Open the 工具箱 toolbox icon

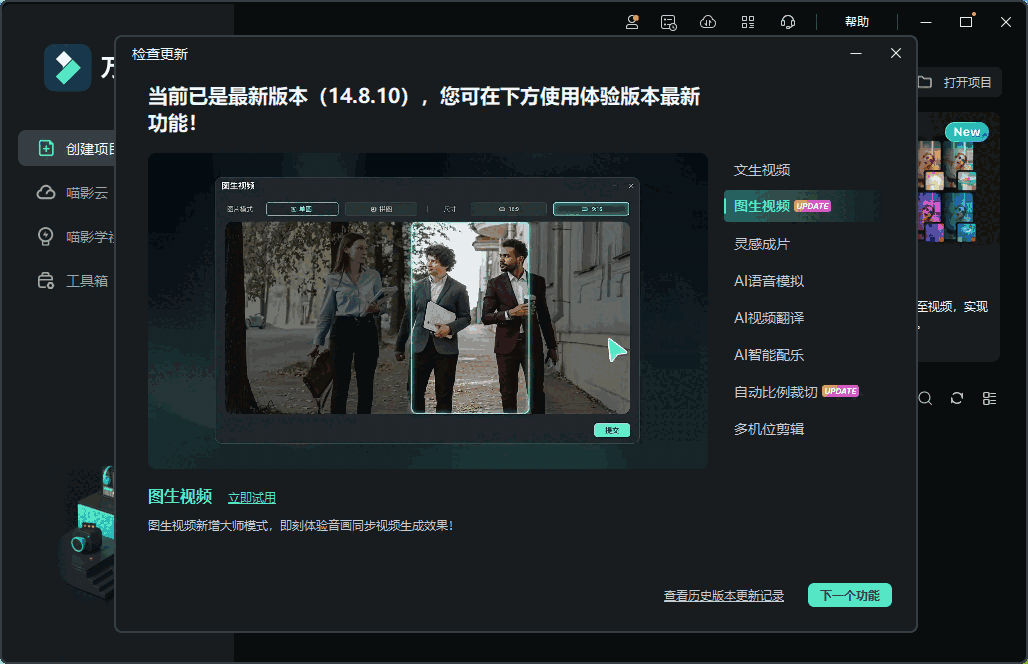(45, 280)
